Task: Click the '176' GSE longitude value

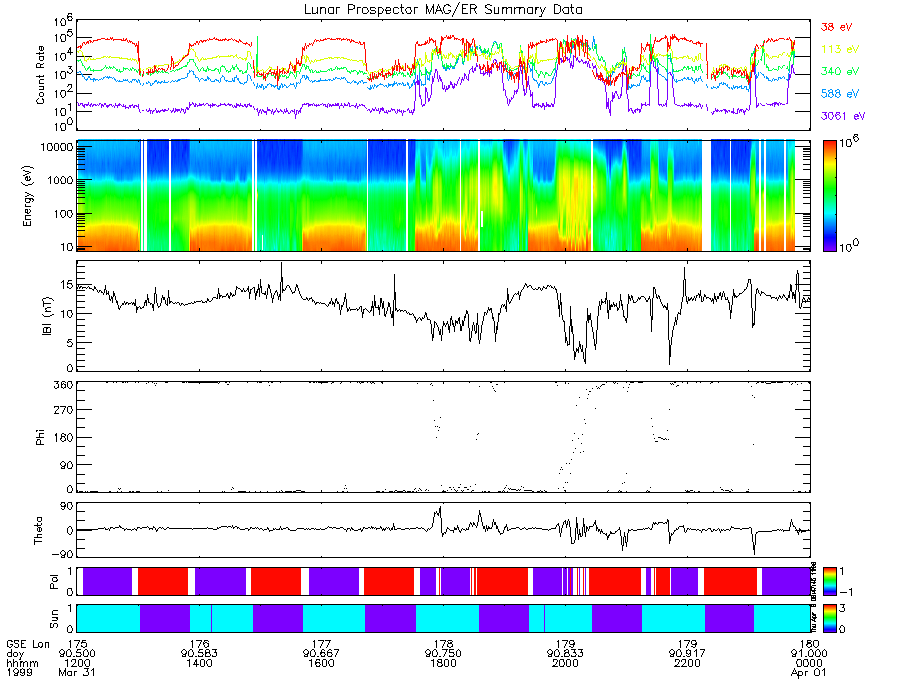Action: [x=199, y=644]
